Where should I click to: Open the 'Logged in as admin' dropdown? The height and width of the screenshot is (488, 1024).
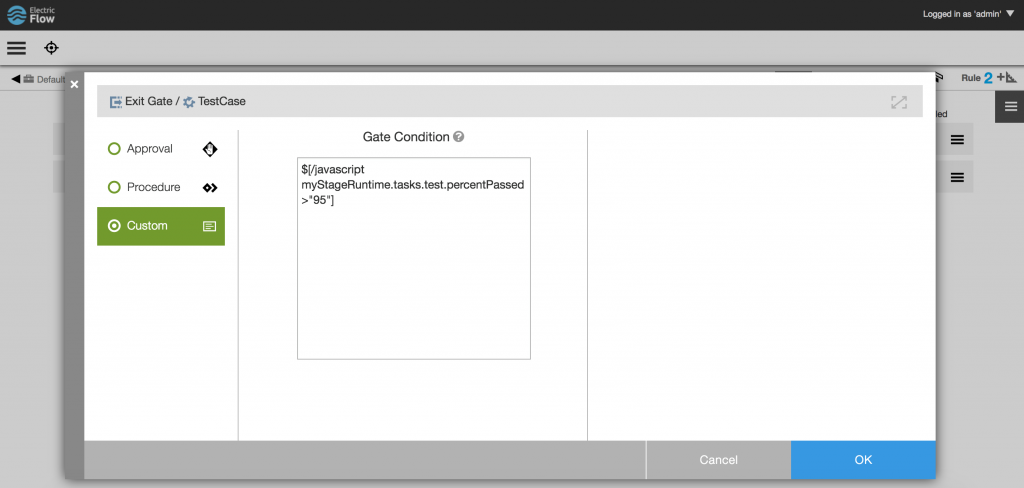pos(968,14)
